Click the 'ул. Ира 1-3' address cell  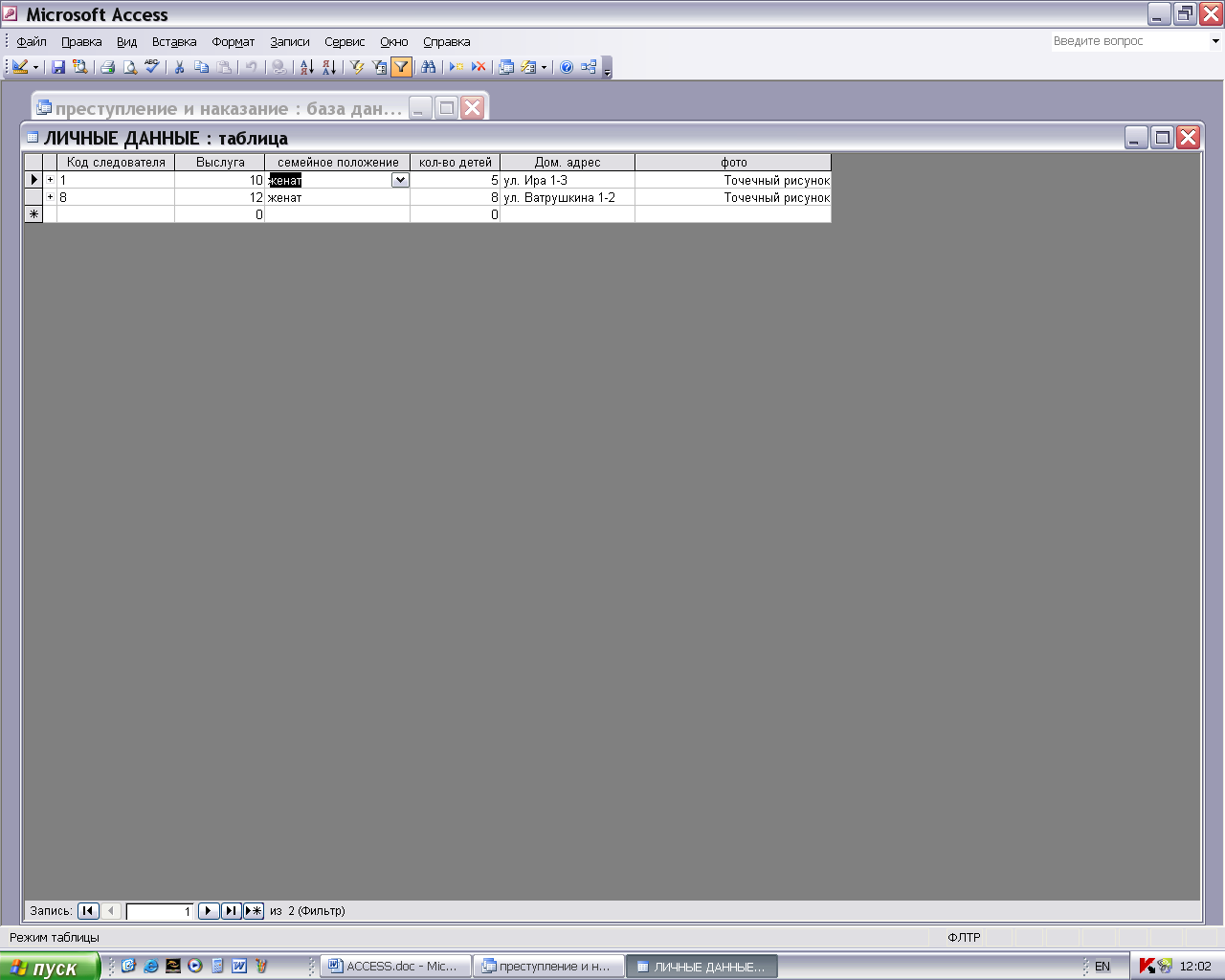568,180
